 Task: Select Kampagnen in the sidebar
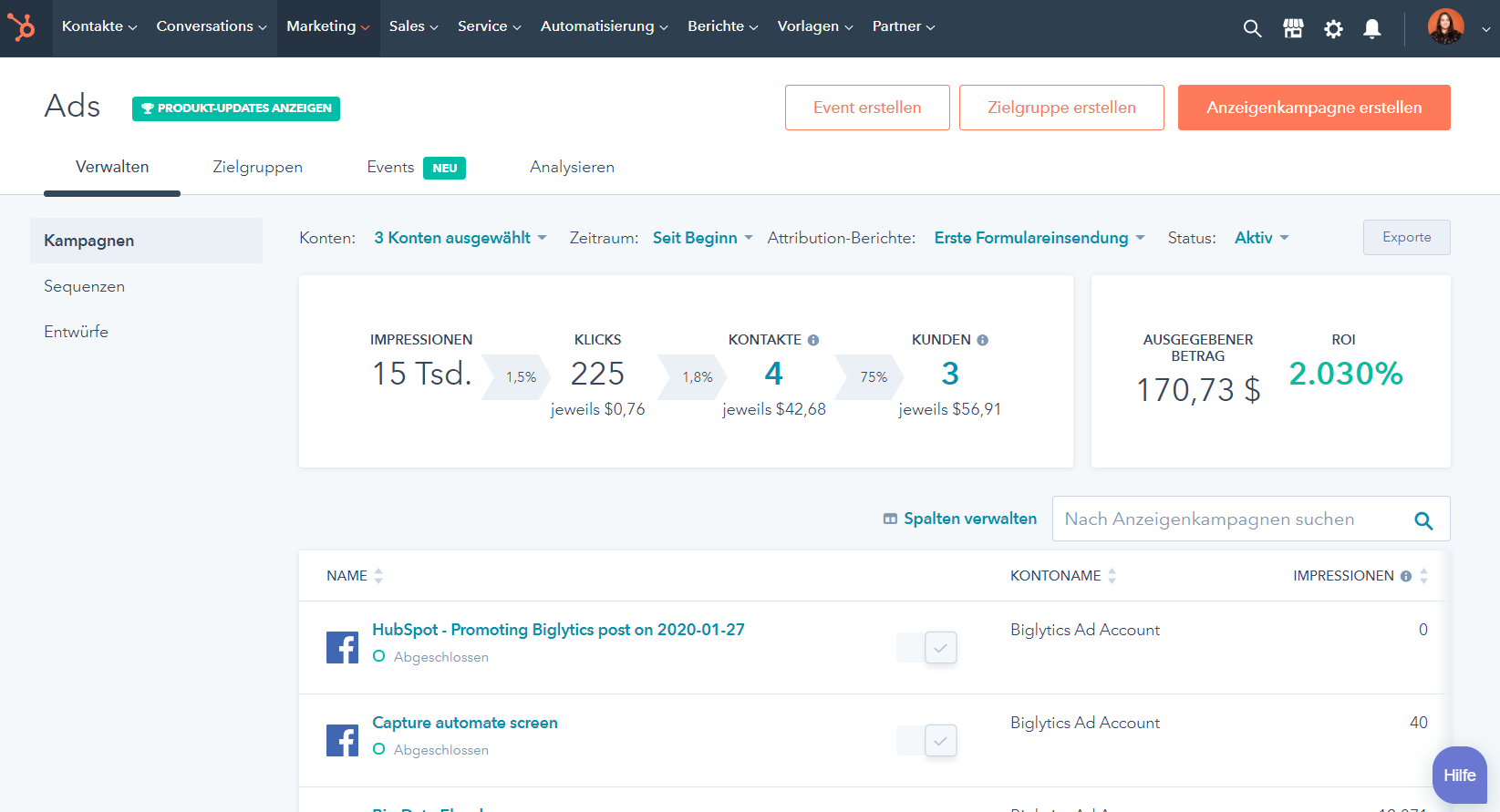pos(146,241)
